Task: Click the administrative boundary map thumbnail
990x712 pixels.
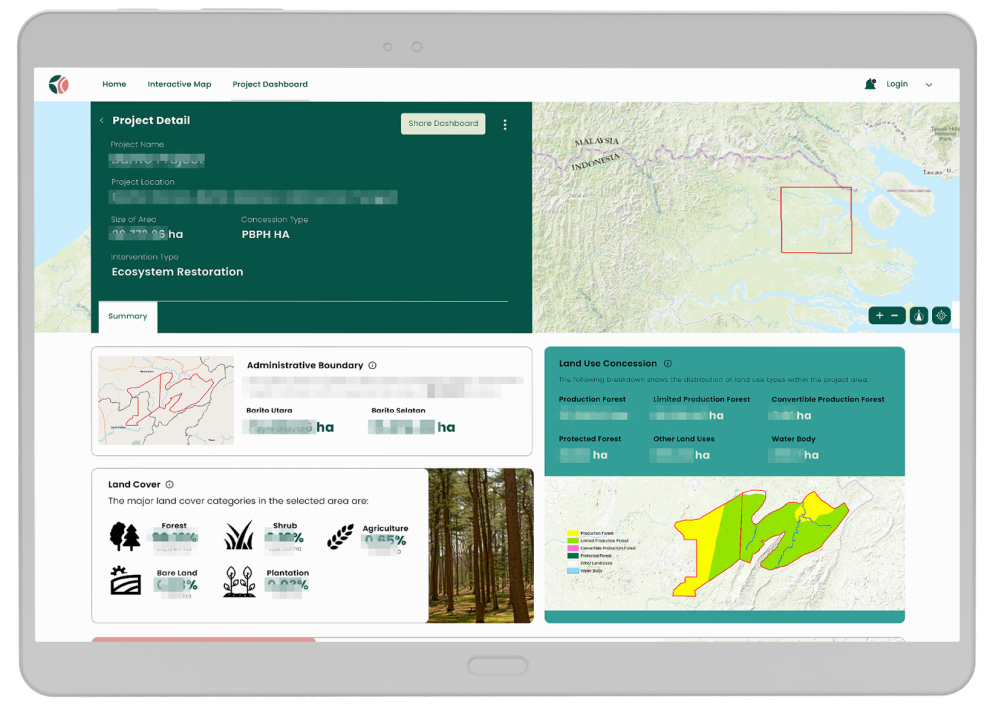Action: pyautogui.click(x=166, y=400)
